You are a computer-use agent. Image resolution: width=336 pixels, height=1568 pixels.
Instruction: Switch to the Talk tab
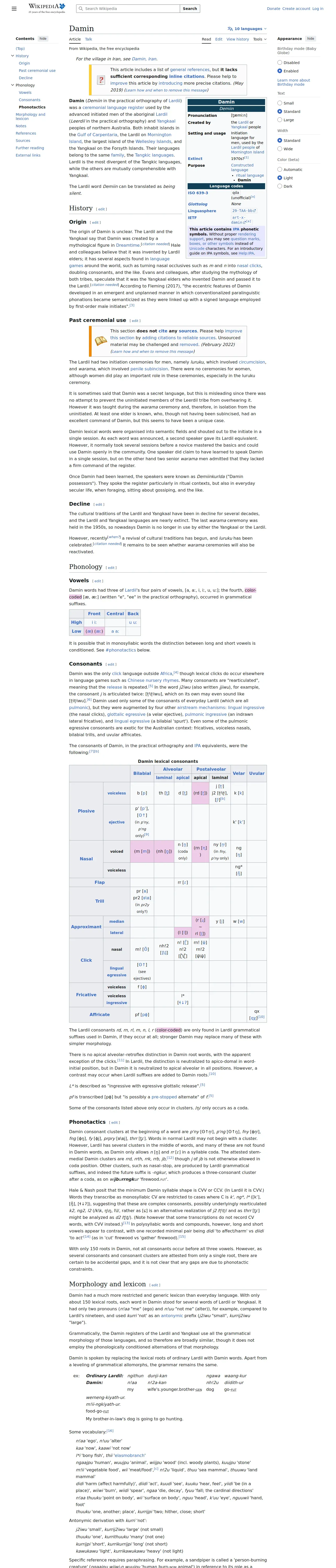click(88, 39)
